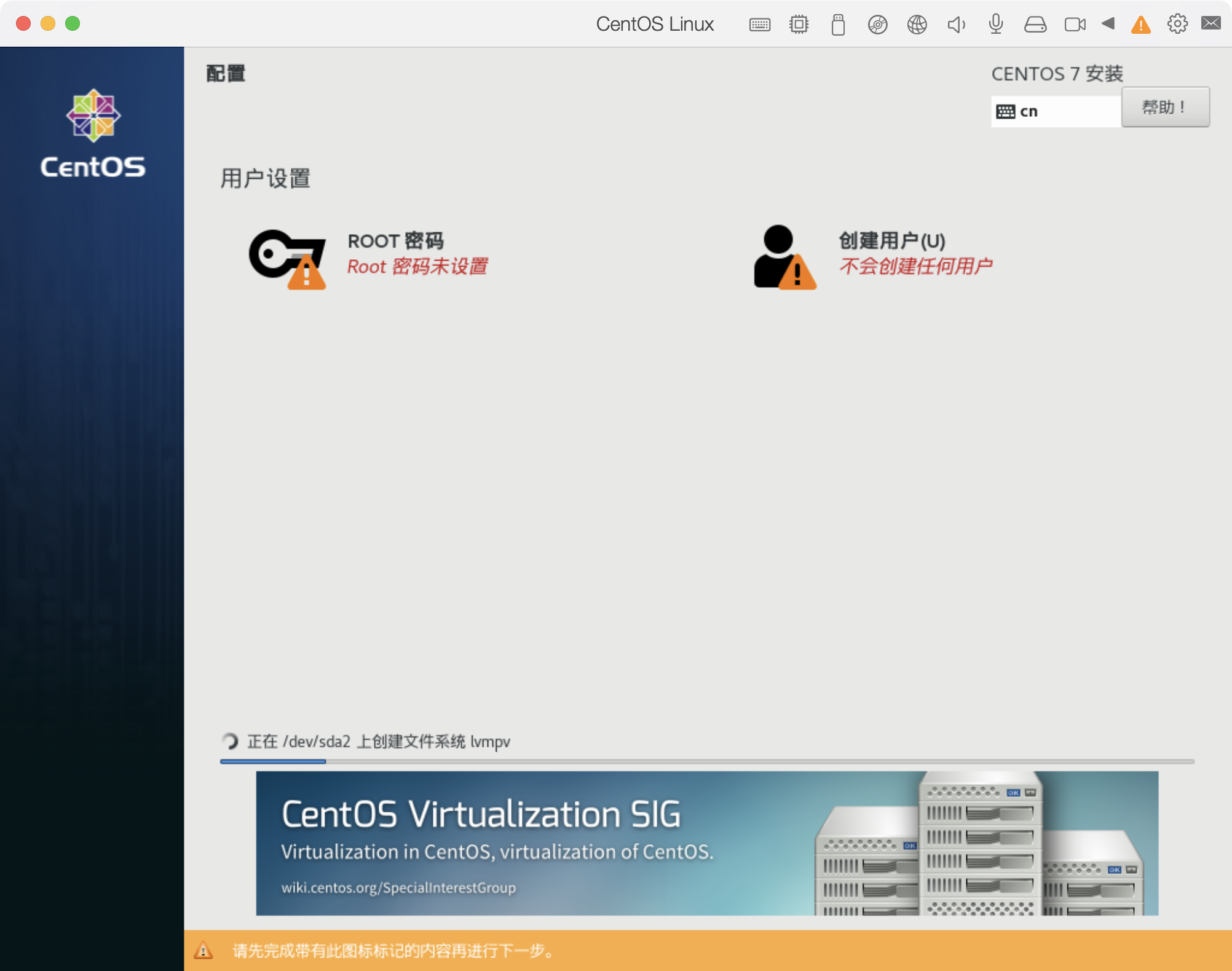Click the installation progress bar

[707, 761]
